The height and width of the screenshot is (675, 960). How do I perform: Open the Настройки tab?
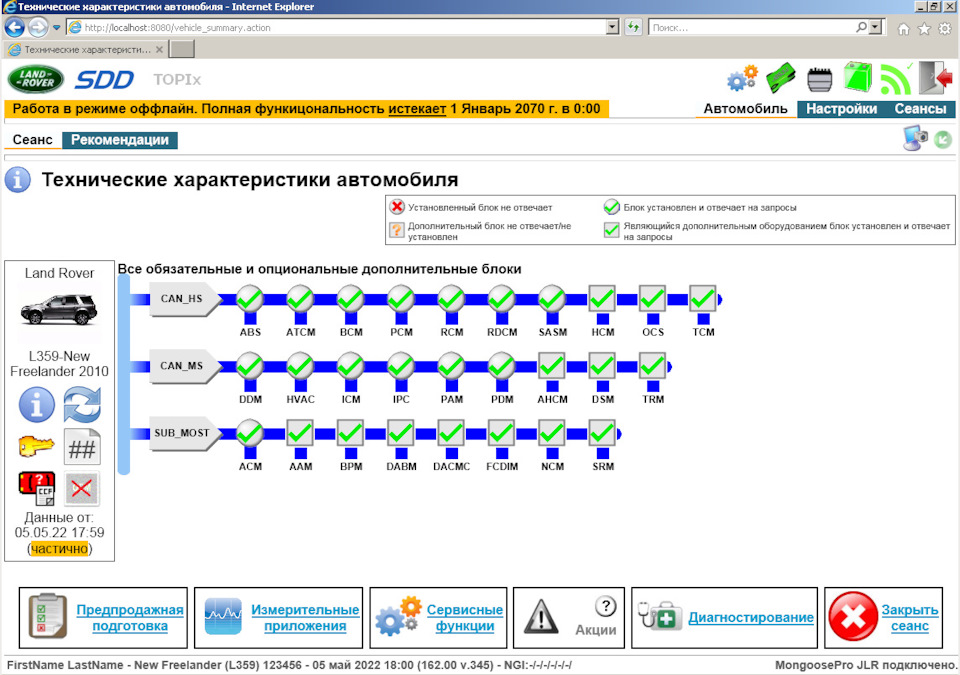[841, 109]
